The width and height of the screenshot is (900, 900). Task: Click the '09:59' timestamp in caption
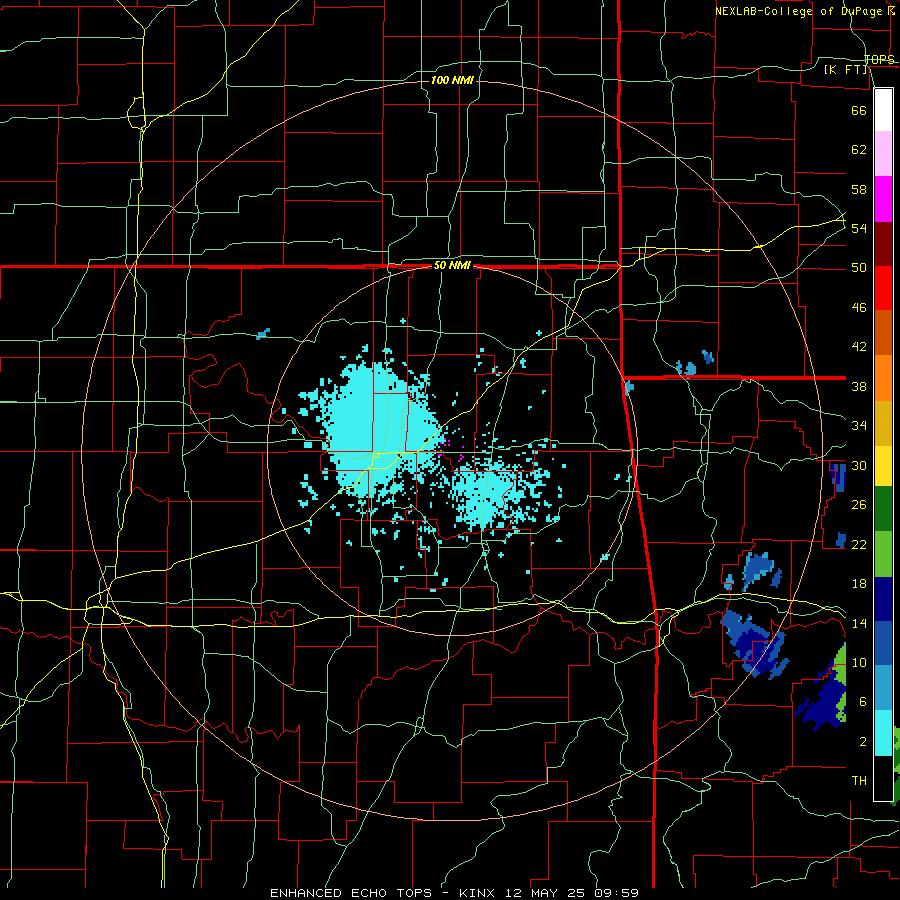(x=616, y=893)
